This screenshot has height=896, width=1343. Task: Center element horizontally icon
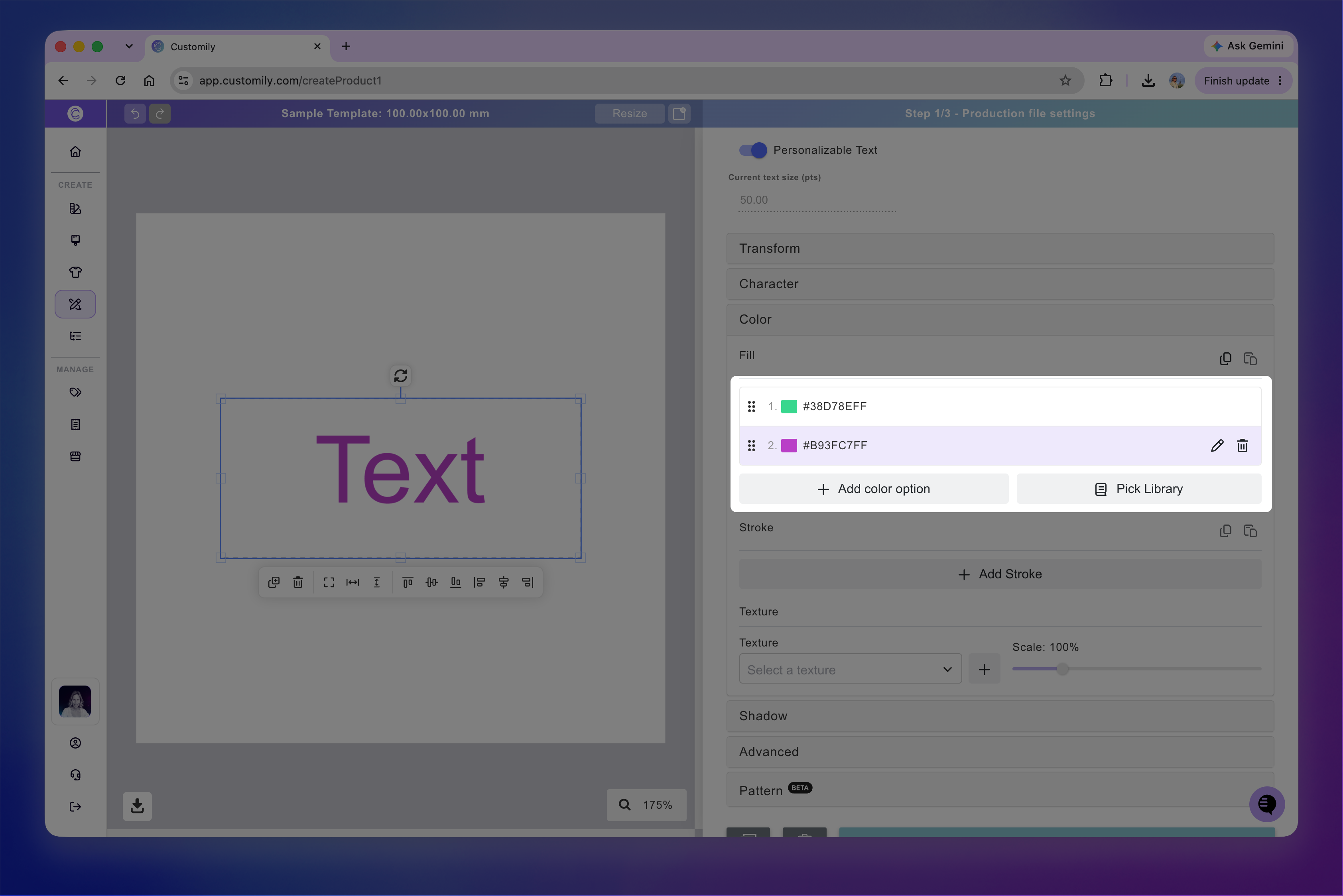click(x=503, y=582)
